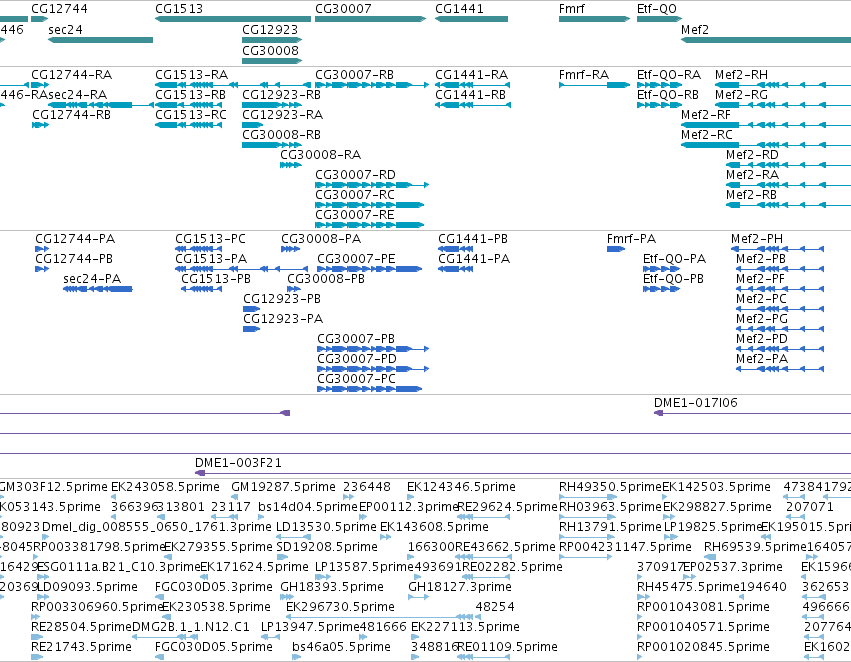Screen dimensions: 851x662
Task: Open EST RH69539.5prime
Action: (x=755, y=547)
